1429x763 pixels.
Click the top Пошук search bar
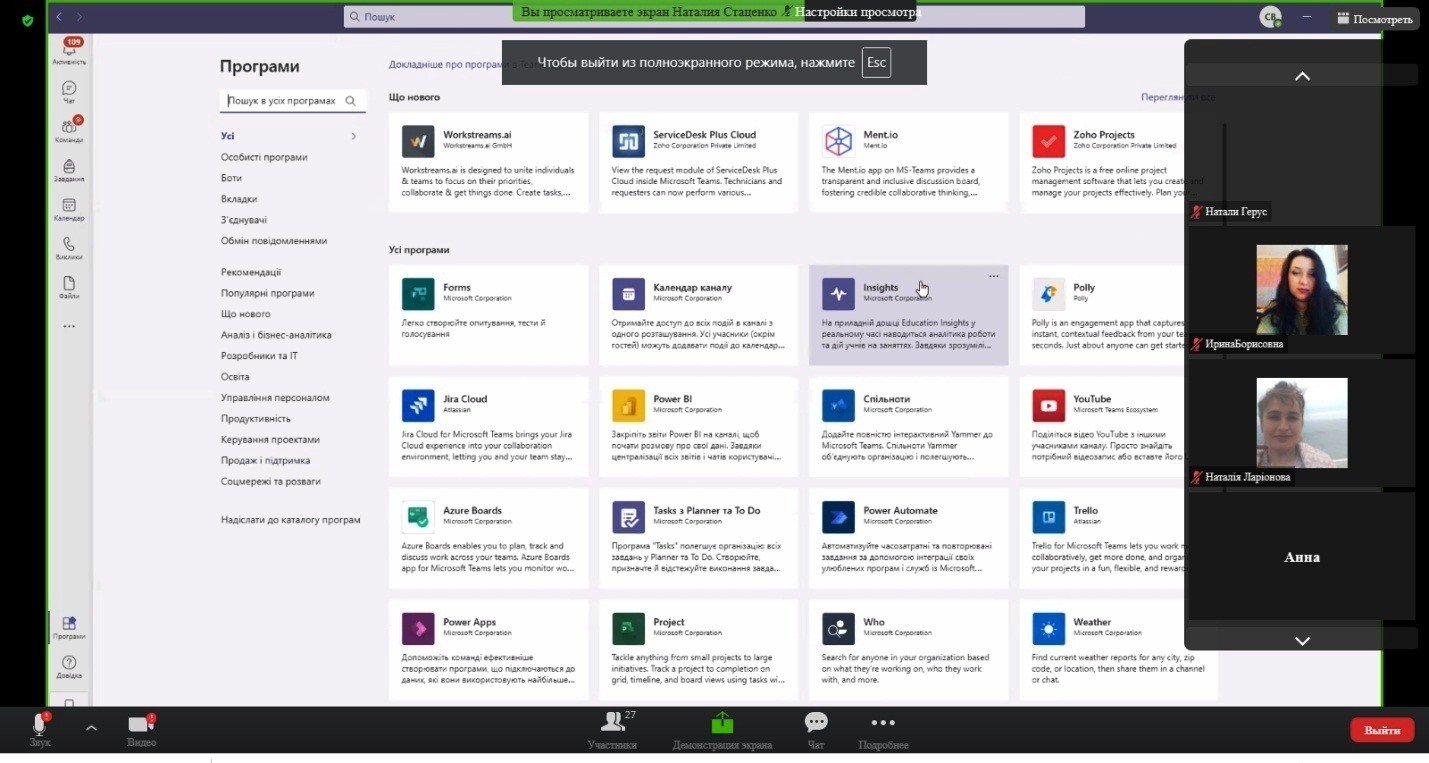pyautogui.click(x=714, y=17)
